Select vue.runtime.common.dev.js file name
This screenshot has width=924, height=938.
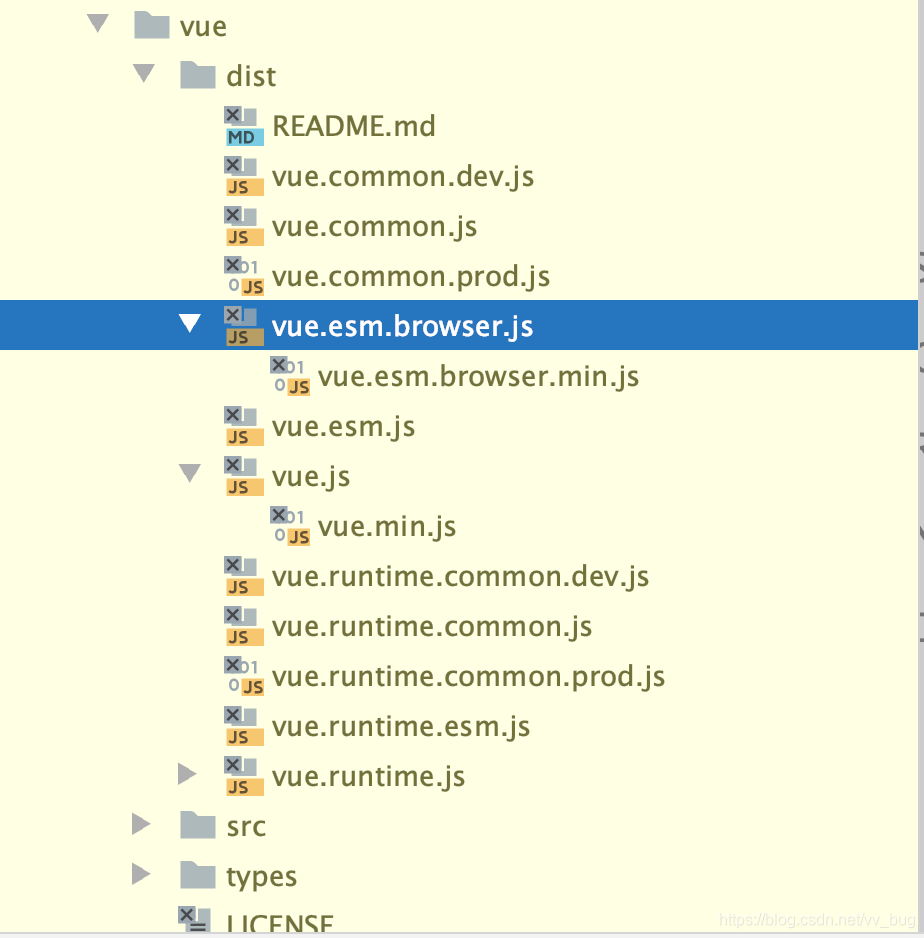(461, 578)
